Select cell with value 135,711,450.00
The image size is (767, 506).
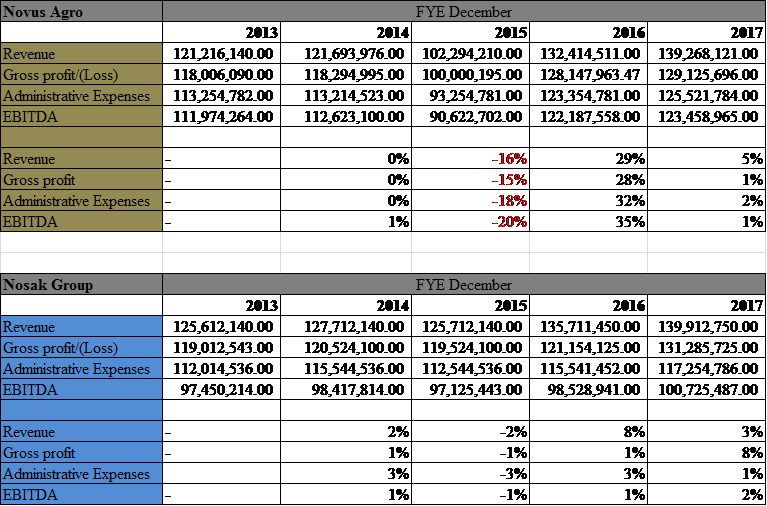click(588, 326)
